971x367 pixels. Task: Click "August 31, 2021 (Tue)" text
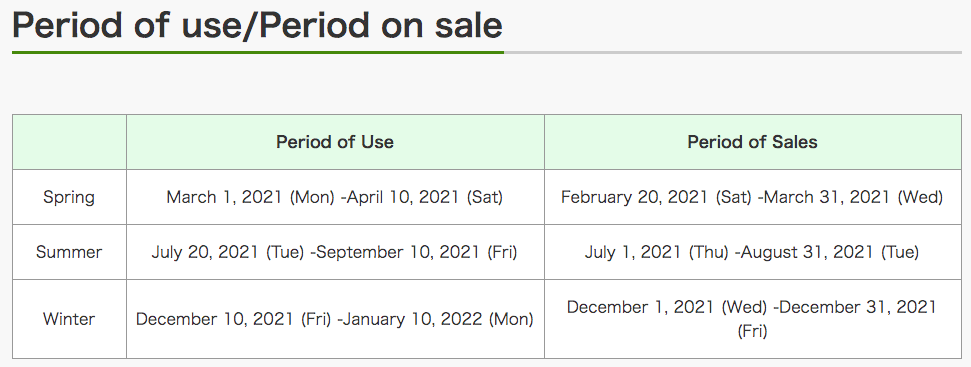pyautogui.click(x=830, y=253)
